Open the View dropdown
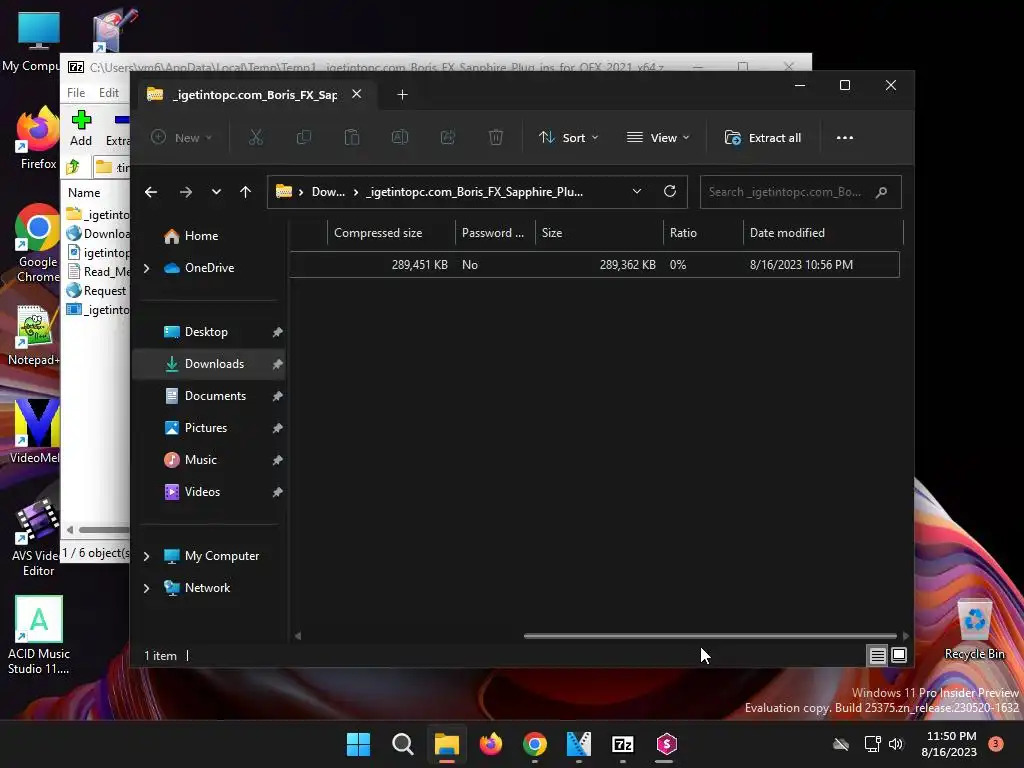Screen dimensions: 1024x768 [658, 138]
